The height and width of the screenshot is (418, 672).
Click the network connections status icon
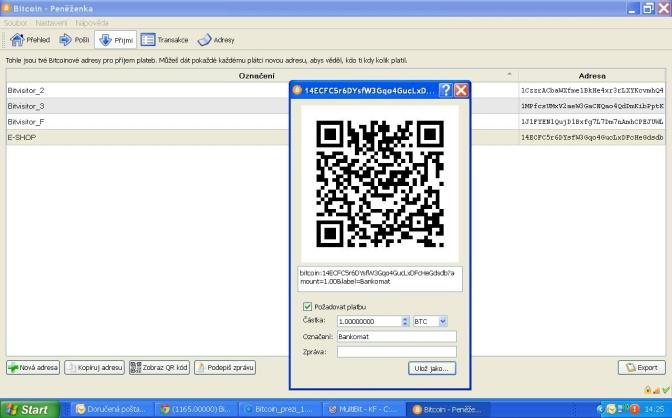[x=656, y=390]
